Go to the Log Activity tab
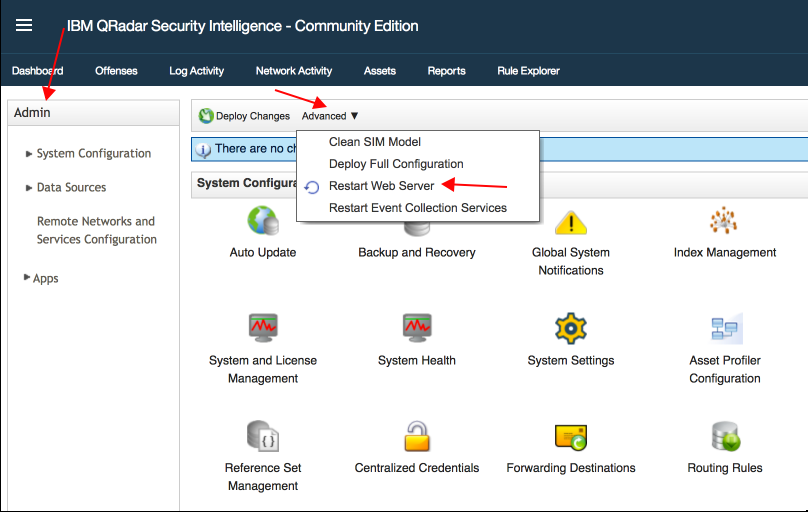Viewport: 808px width, 512px height. pyautogui.click(x=196, y=71)
